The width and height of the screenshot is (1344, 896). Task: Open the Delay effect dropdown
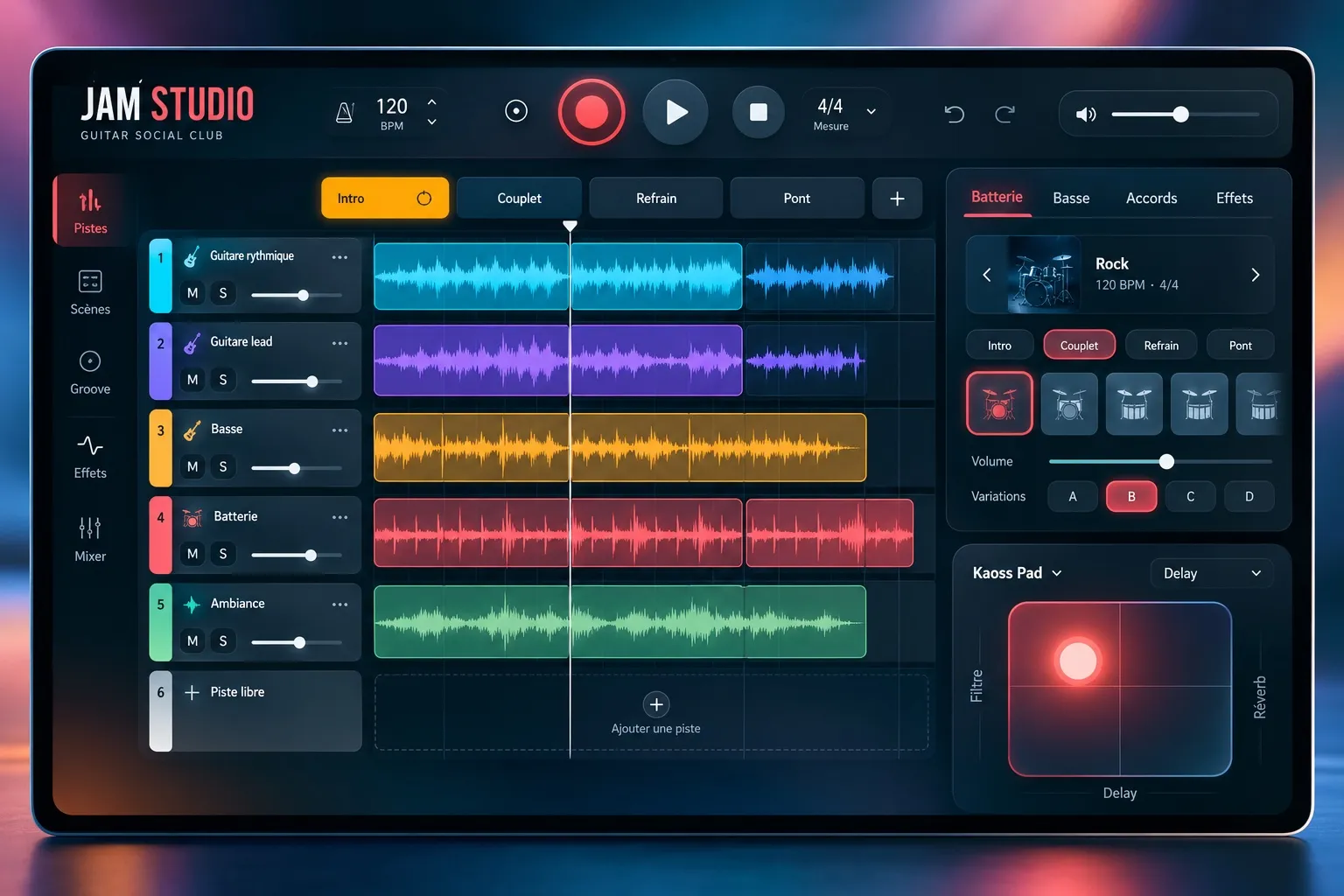coord(1211,573)
